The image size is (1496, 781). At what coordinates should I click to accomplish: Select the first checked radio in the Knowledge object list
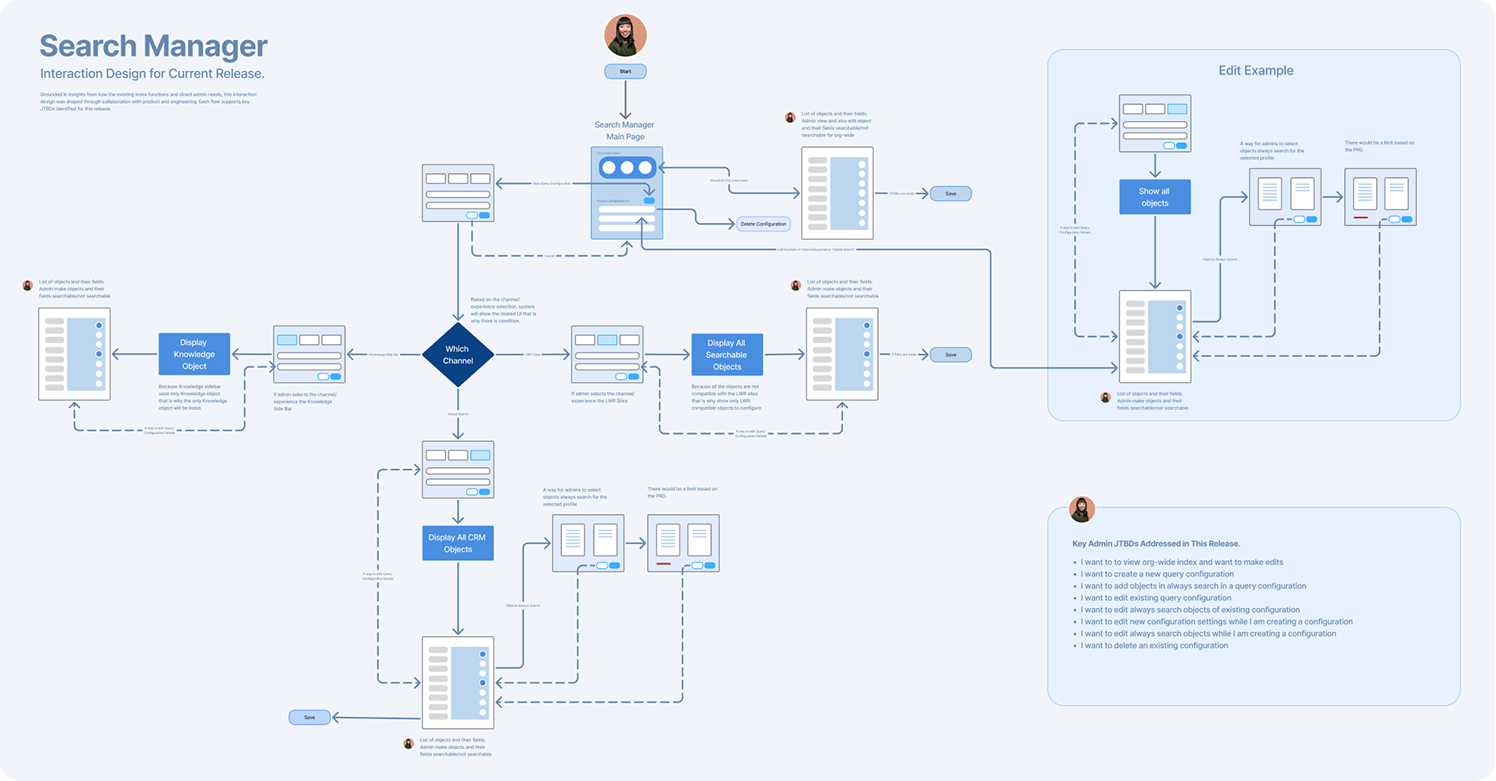click(98, 326)
